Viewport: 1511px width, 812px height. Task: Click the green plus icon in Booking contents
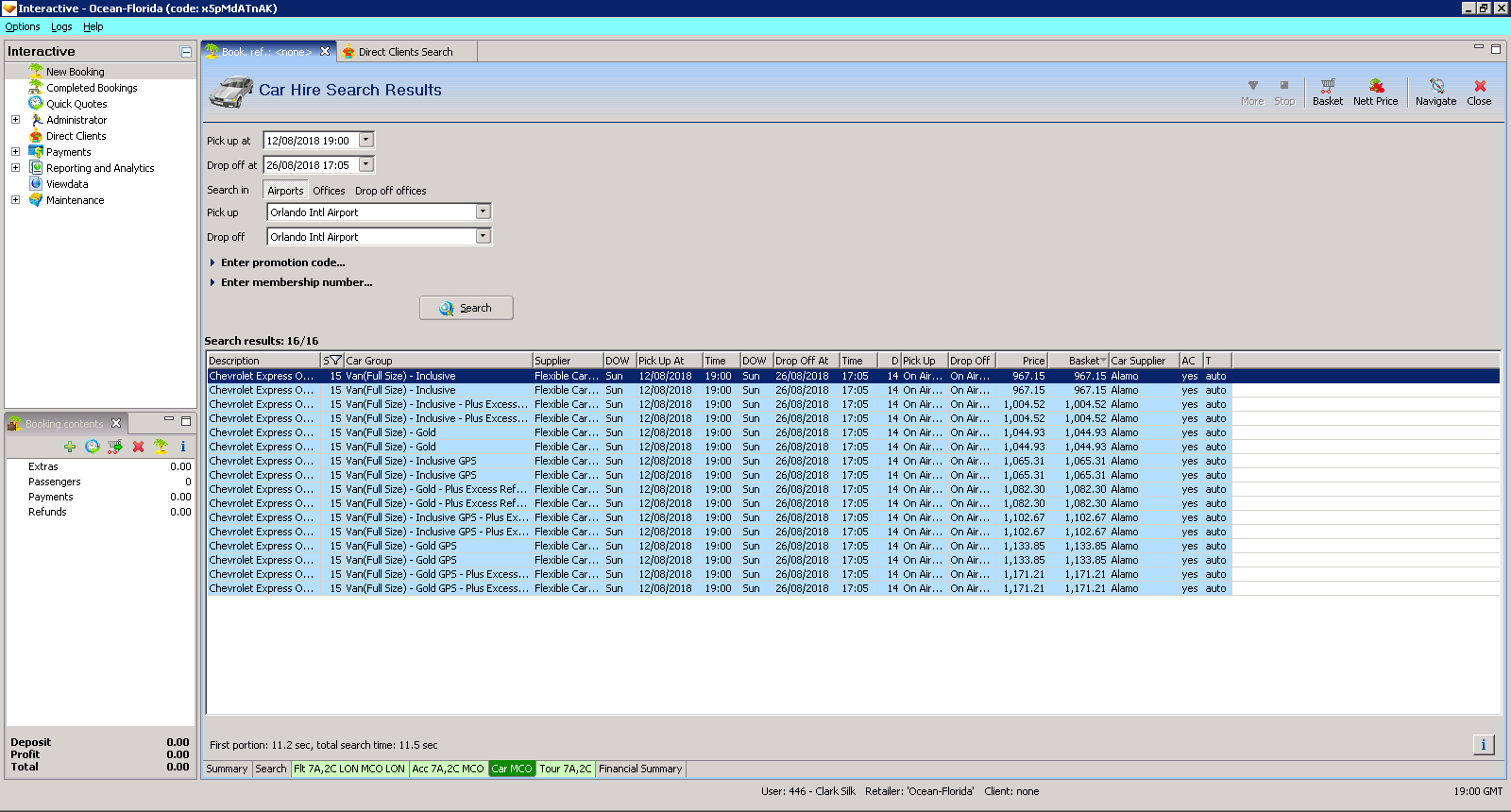point(70,447)
